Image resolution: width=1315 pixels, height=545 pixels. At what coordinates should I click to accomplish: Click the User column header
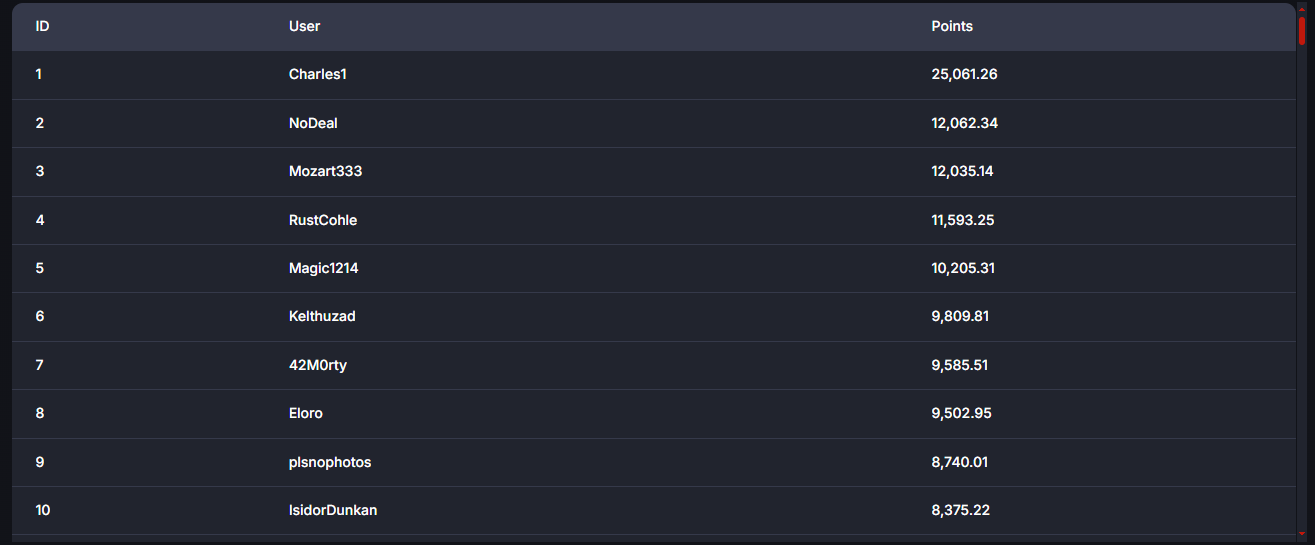point(304,26)
